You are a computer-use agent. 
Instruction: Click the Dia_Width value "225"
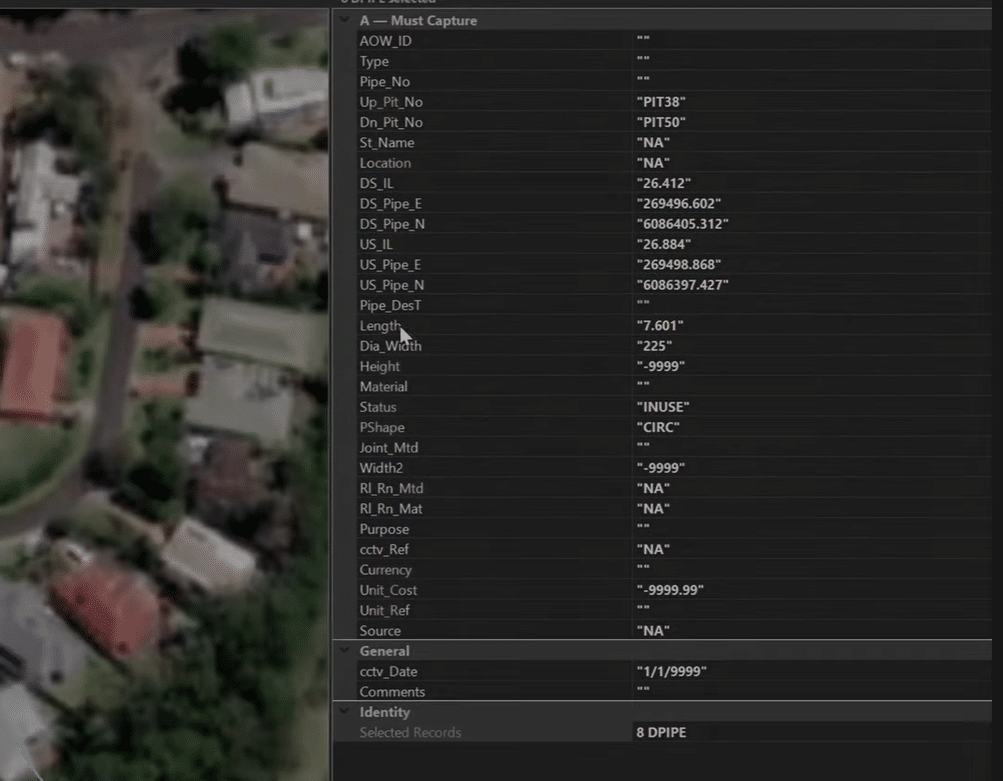654,346
